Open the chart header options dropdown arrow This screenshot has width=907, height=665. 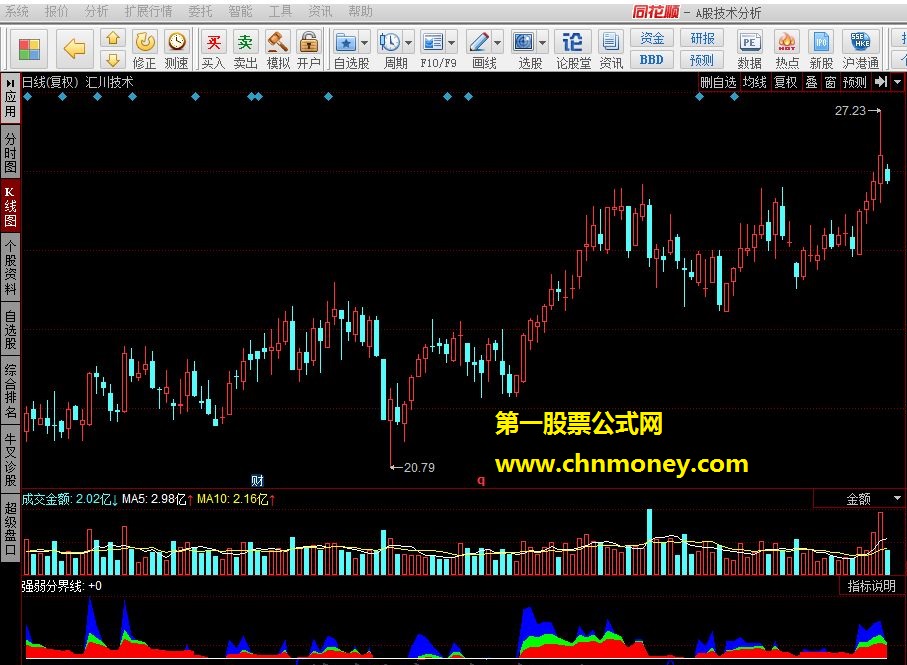click(x=898, y=82)
